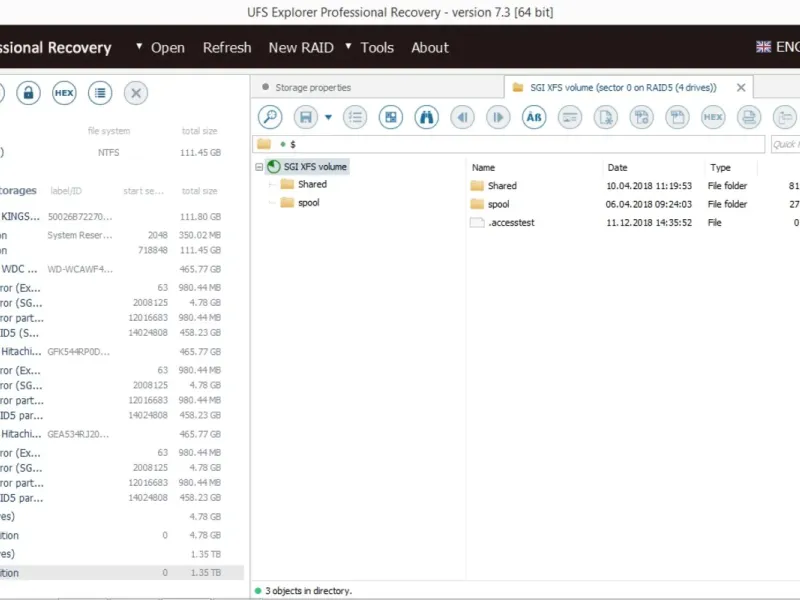The image size is (800, 600).
Task: Open the Tools menu
Action: click(x=377, y=47)
